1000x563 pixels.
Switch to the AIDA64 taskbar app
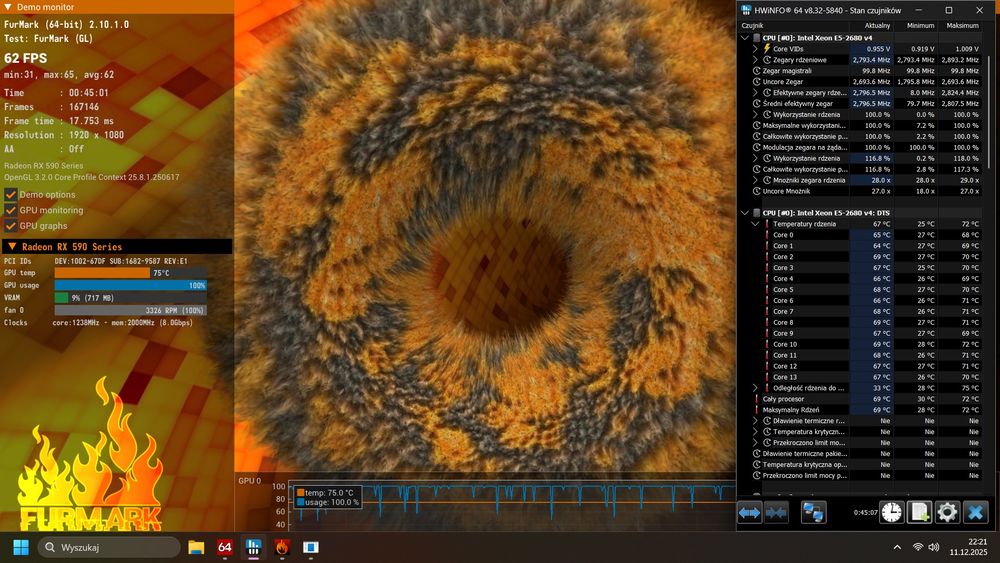tap(224, 547)
